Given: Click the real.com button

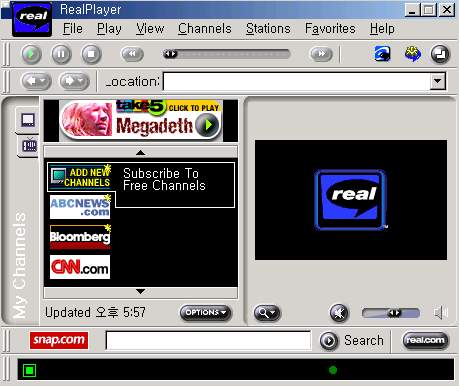Looking at the screenshot, I should 425,340.
